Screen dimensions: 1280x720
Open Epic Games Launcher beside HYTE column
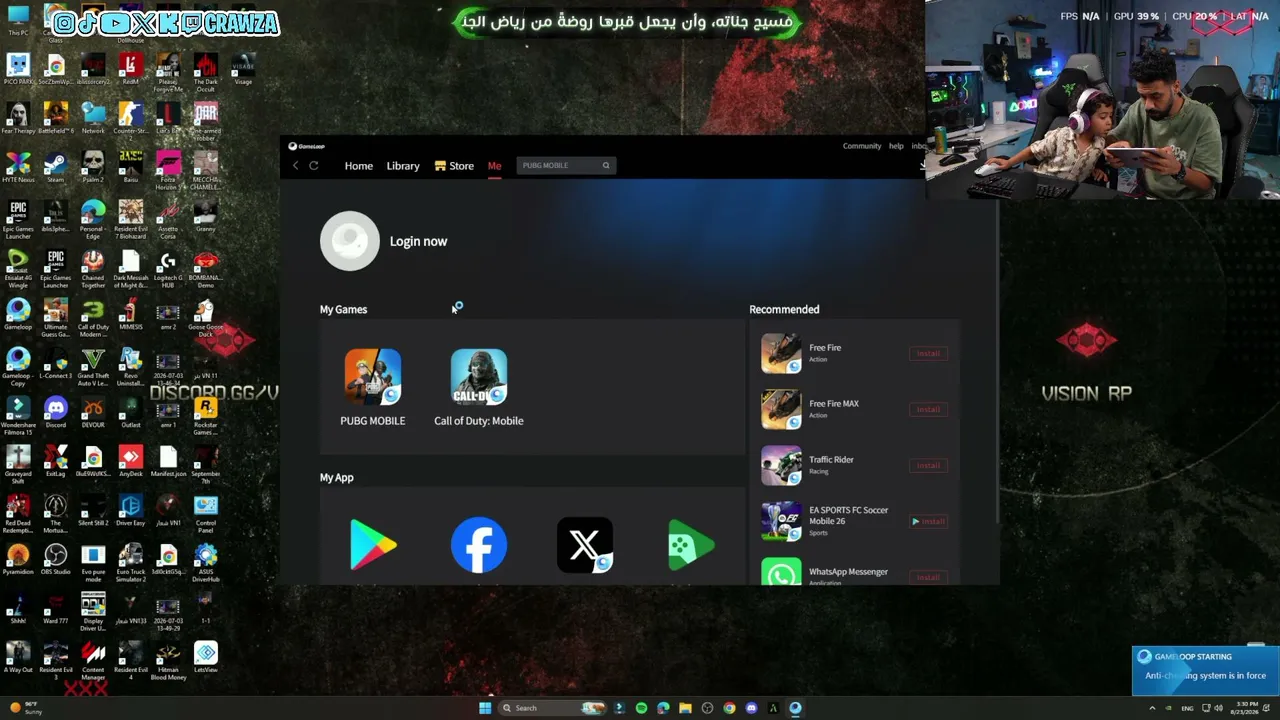coord(56,270)
